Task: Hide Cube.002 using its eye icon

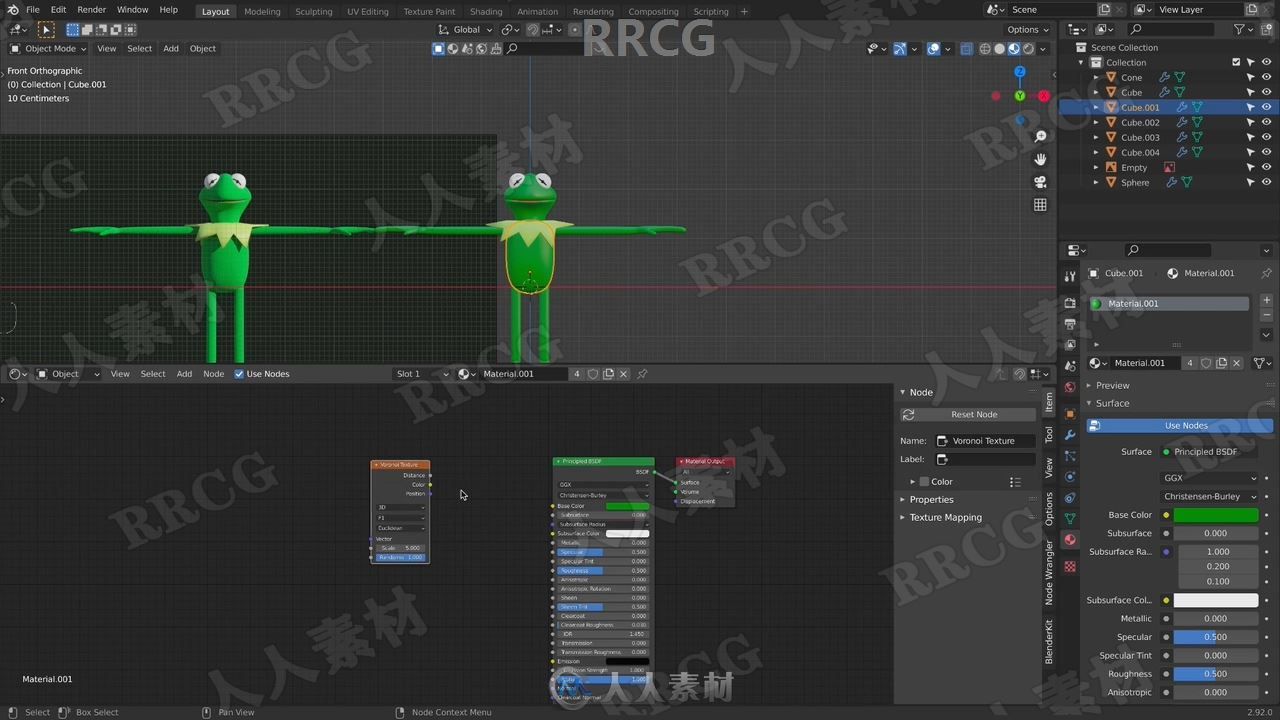Action: [1266, 122]
